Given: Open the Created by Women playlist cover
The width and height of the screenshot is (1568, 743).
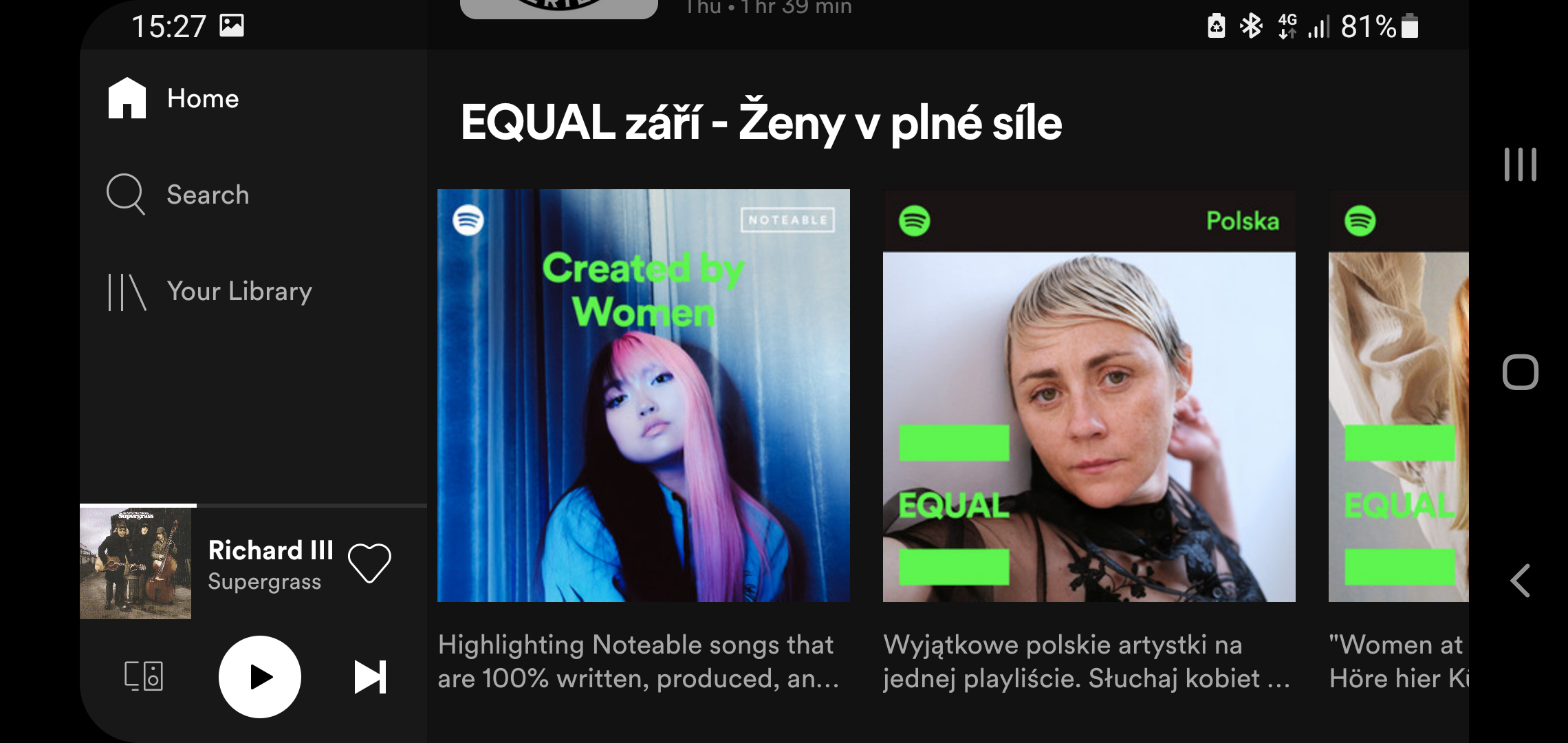Looking at the screenshot, I should 644,396.
